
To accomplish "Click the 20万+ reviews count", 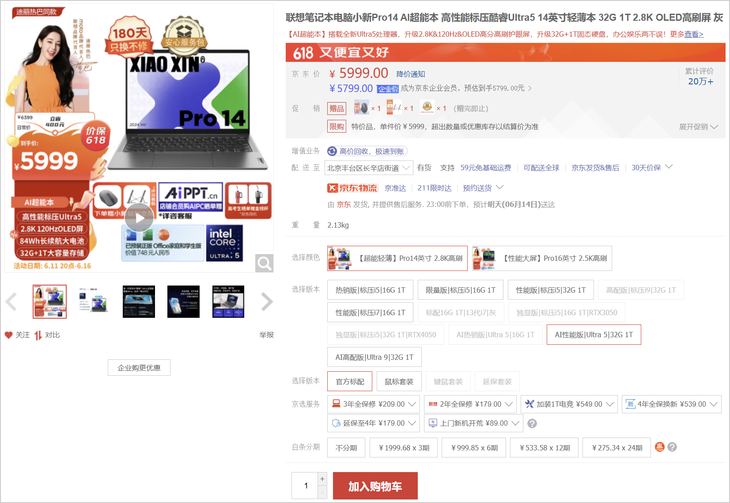I will (700, 82).
